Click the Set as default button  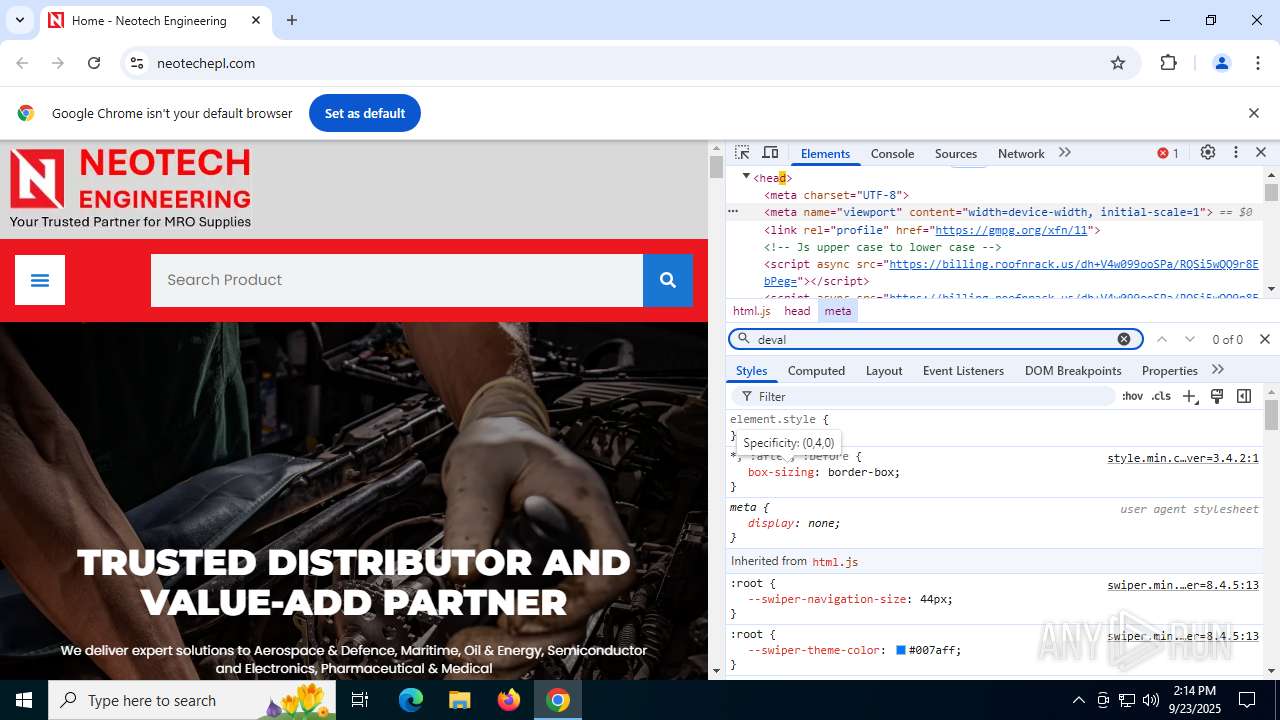pos(364,113)
